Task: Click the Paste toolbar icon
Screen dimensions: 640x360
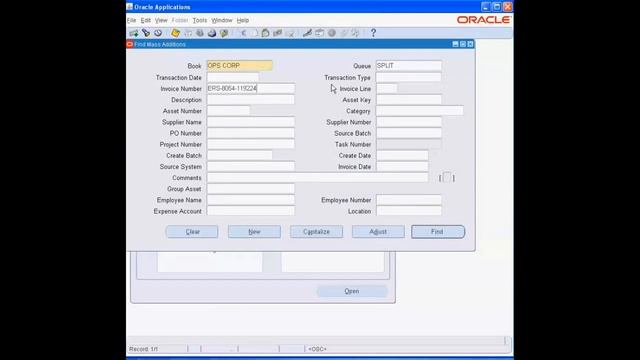Action: 265,33
